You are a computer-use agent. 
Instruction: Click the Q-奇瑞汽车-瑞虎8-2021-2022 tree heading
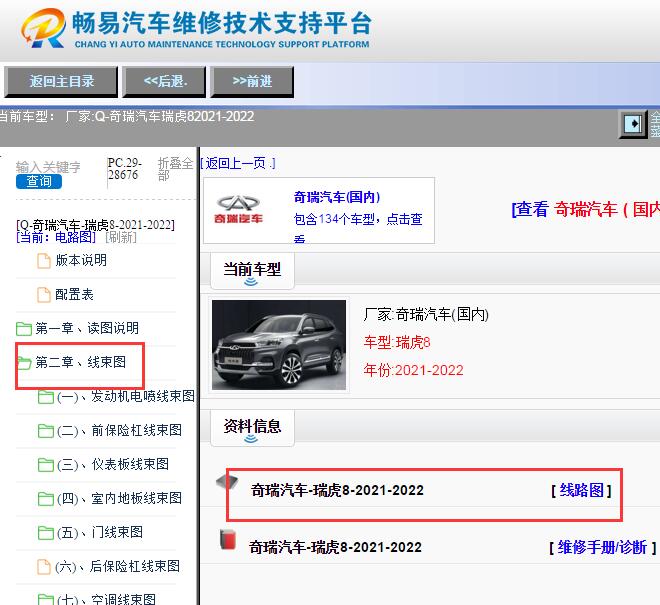pyautogui.click(x=96, y=225)
